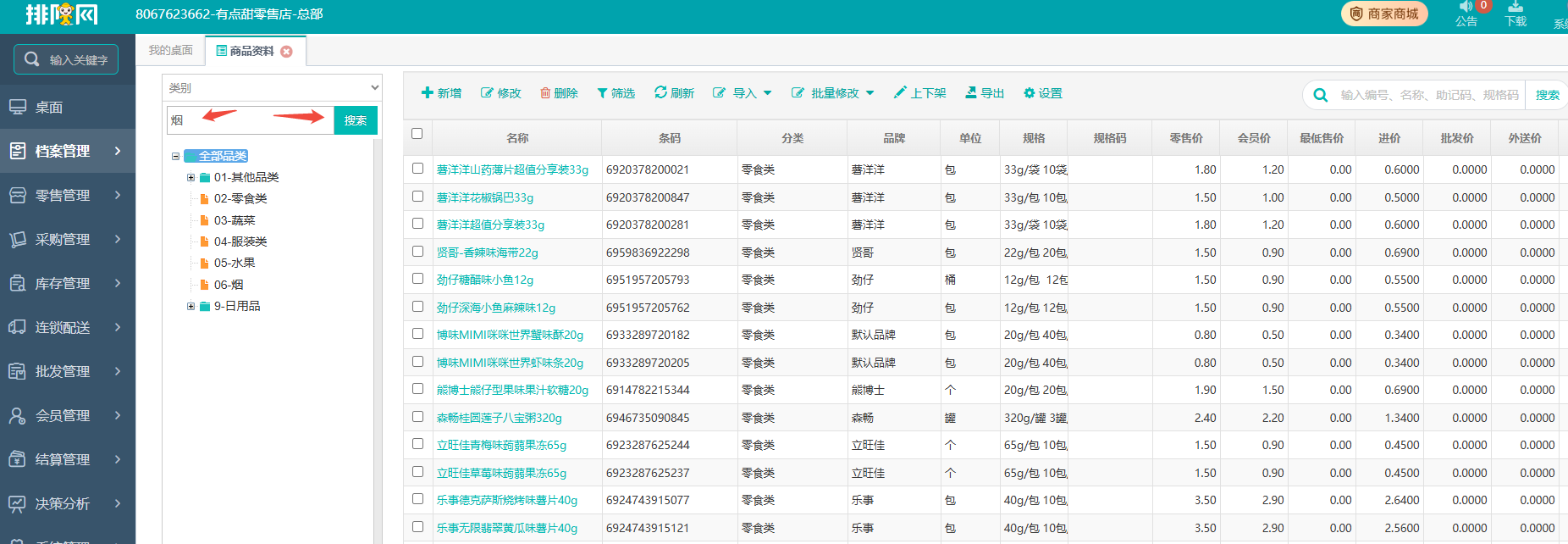This screenshot has height=544, width=1568.
Task: Open the 类别 dropdown
Action: click(272, 87)
